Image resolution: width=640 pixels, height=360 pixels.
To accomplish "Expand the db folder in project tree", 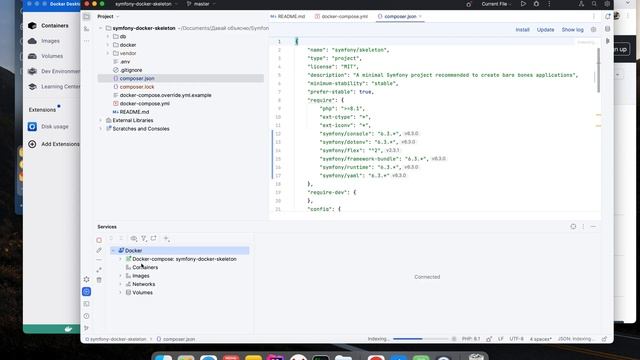I will [108, 36].
